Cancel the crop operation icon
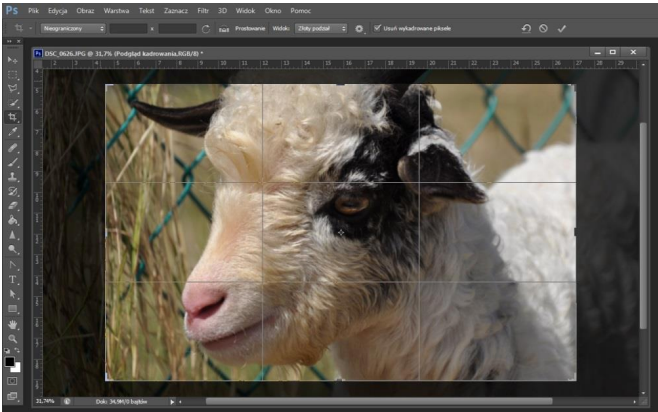Viewport: 658px width, 412px height. (x=543, y=29)
